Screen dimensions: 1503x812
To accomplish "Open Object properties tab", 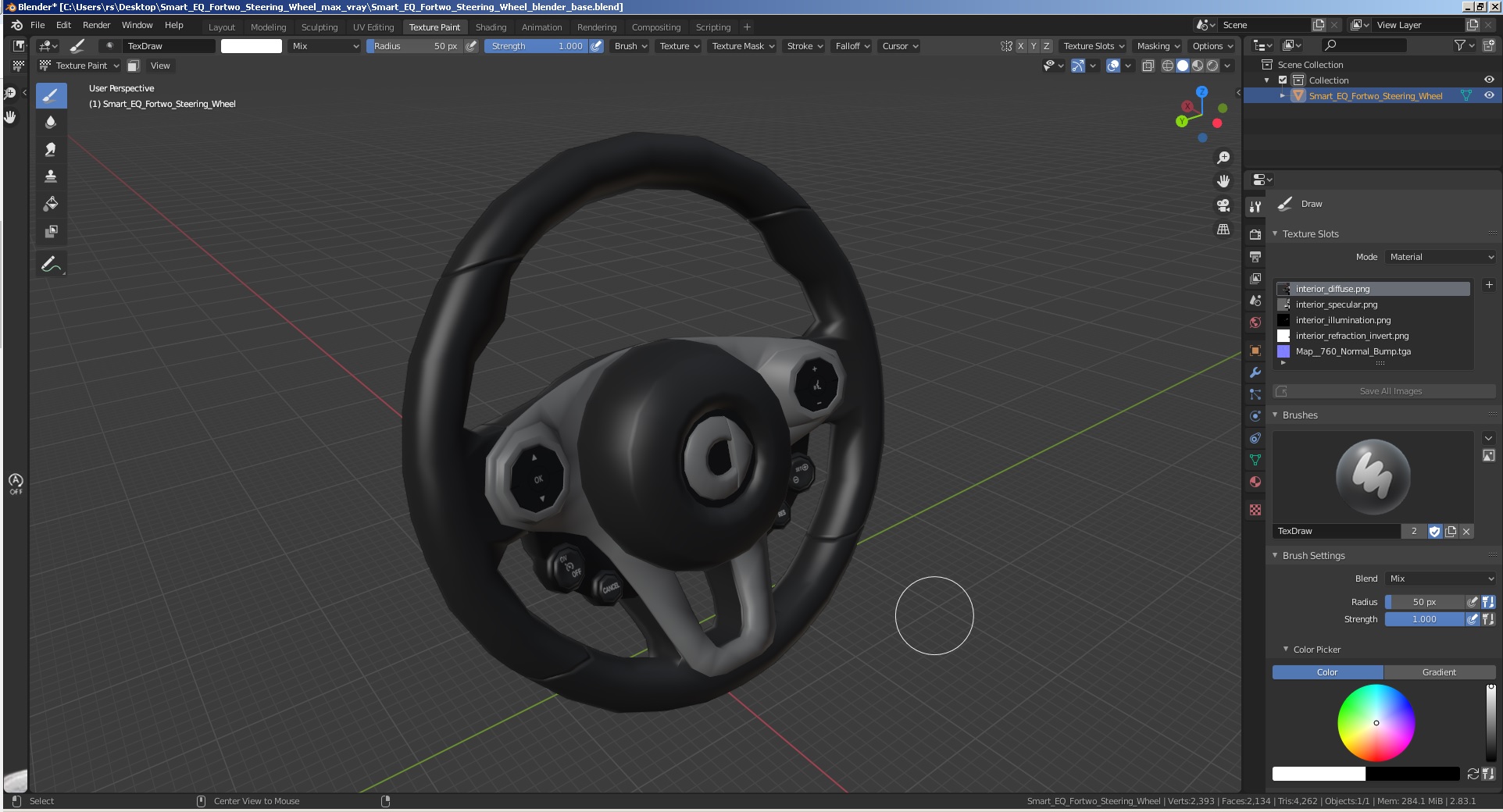I will (1255, 351).
